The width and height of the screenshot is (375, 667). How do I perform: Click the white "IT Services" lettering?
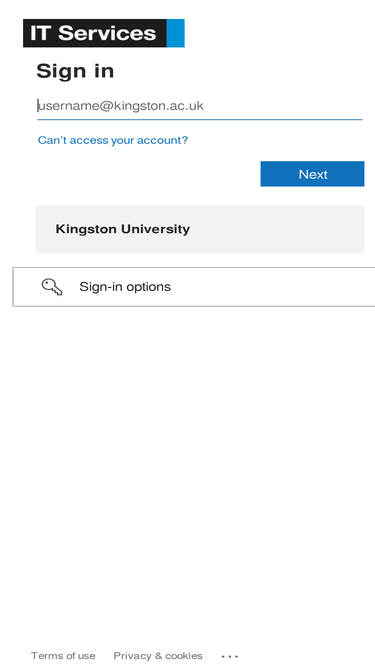[93, 33]
